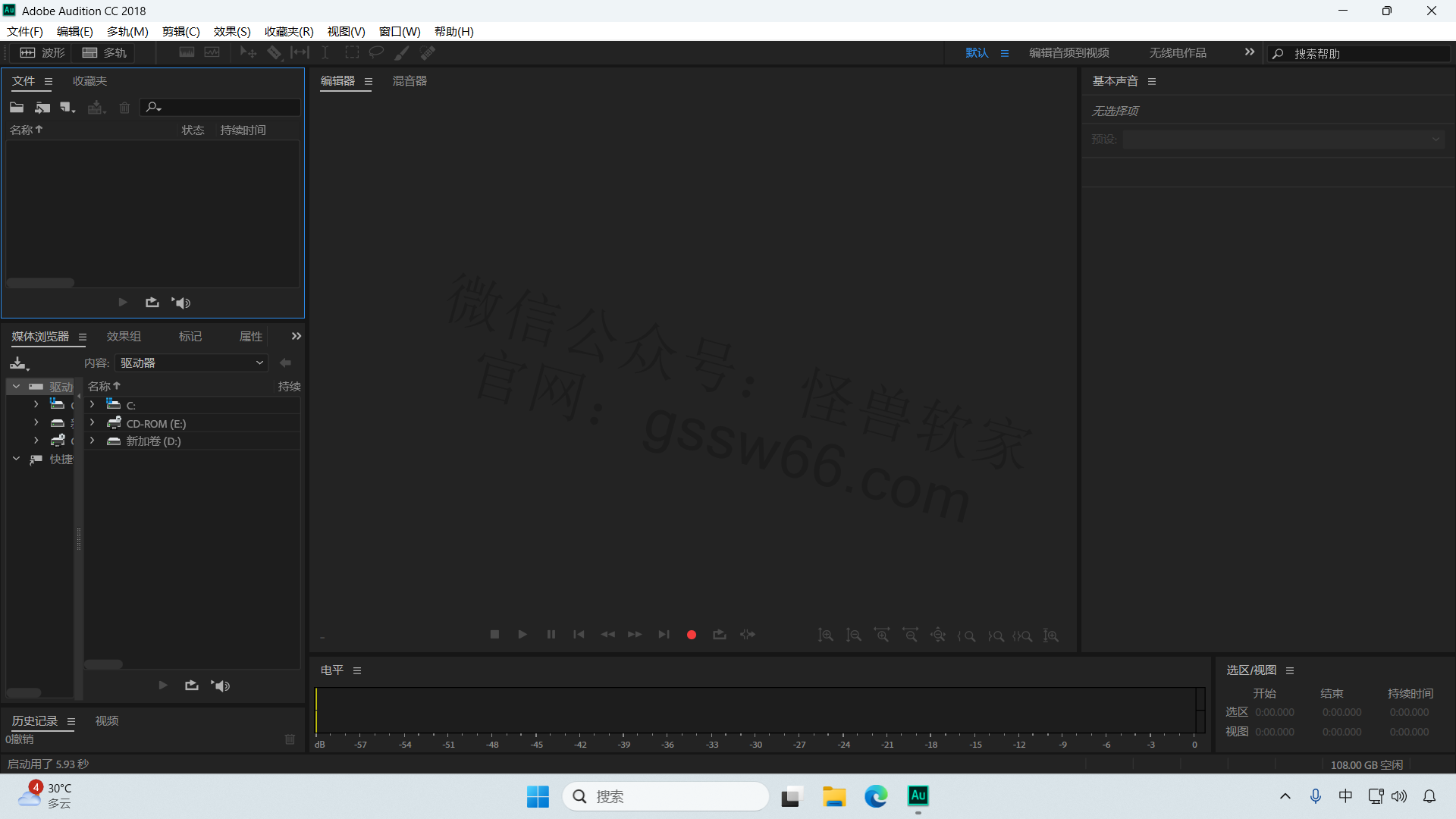Toggle Spectral Frequency Display
The width and height of the screenshot is (1456, 819).
[187, 52]
